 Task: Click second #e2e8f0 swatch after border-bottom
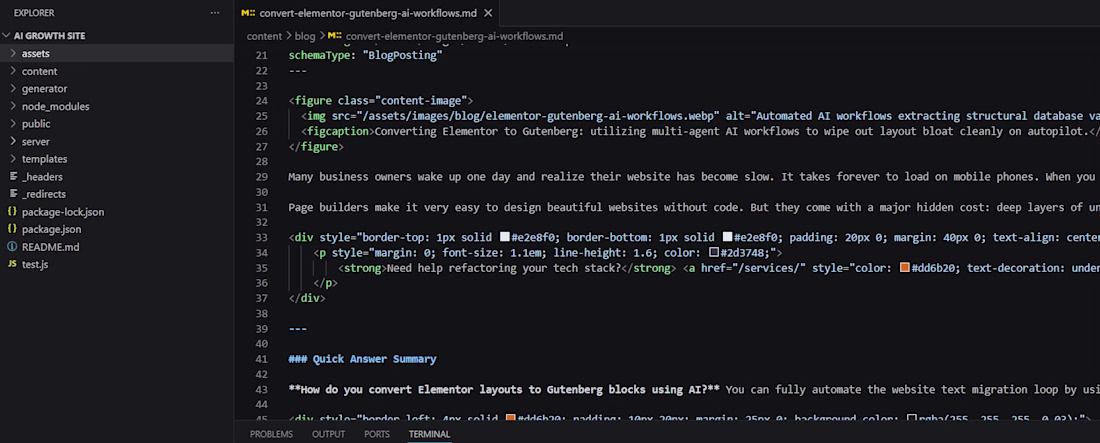click(727, 238)
